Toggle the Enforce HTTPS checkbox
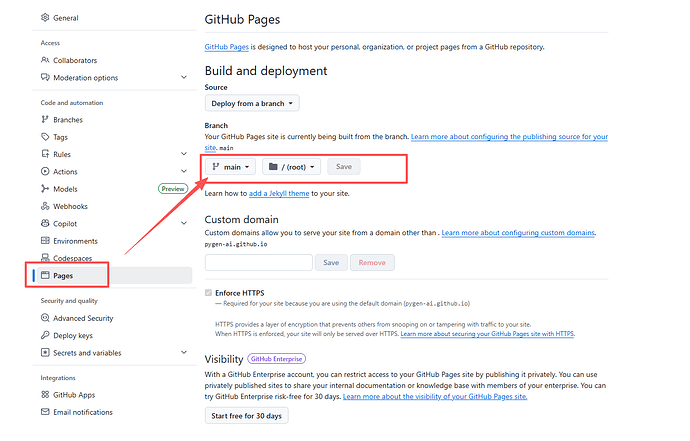This screenshot has width=690, height=441. click(209, 293)
